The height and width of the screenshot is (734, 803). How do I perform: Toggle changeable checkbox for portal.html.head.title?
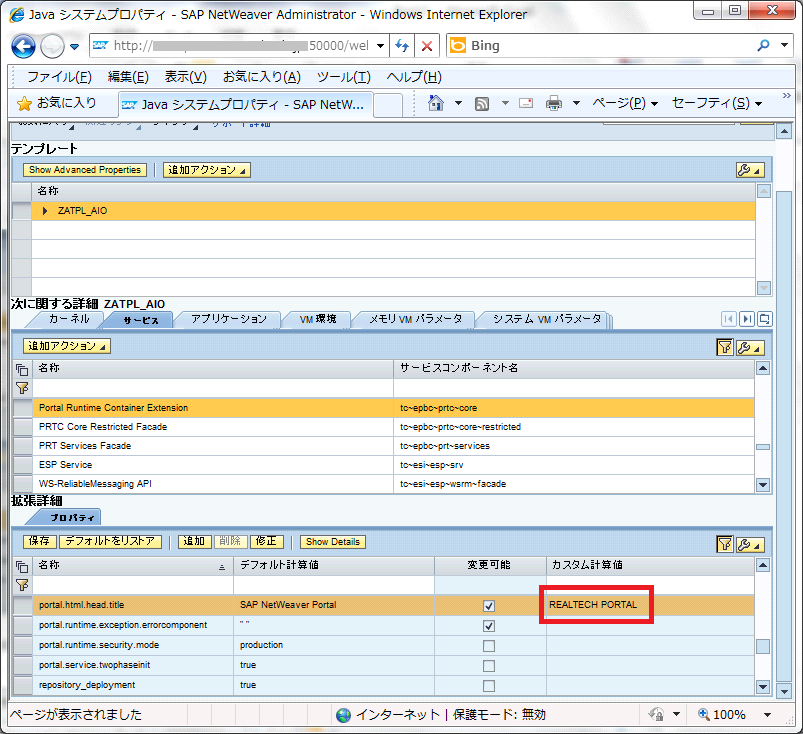(x=489, y=606)
